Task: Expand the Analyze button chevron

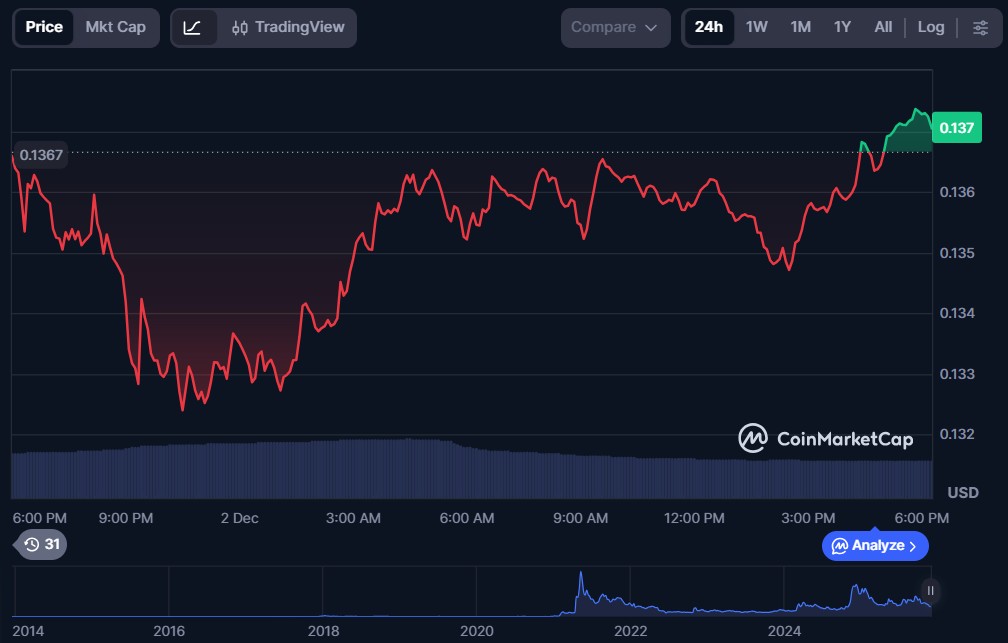Action: coord(912,546)
